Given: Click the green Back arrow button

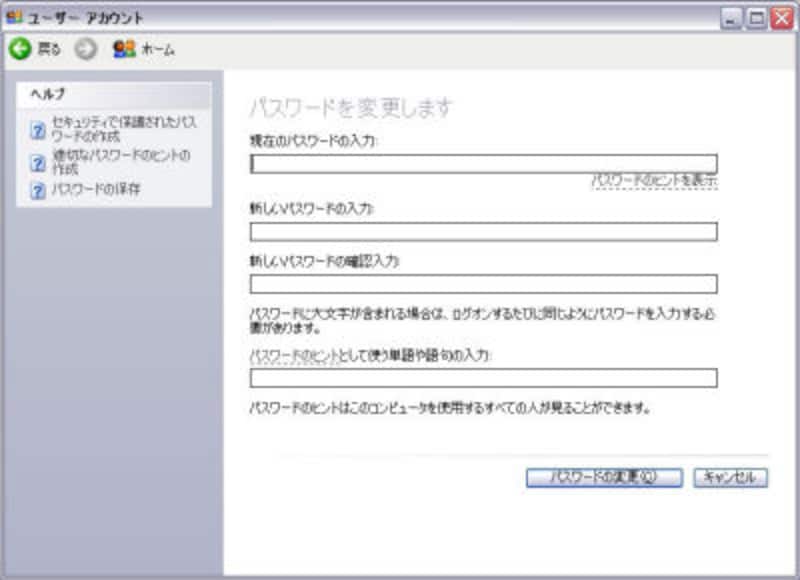Looking at the screenshot, I should coord(19,49).
